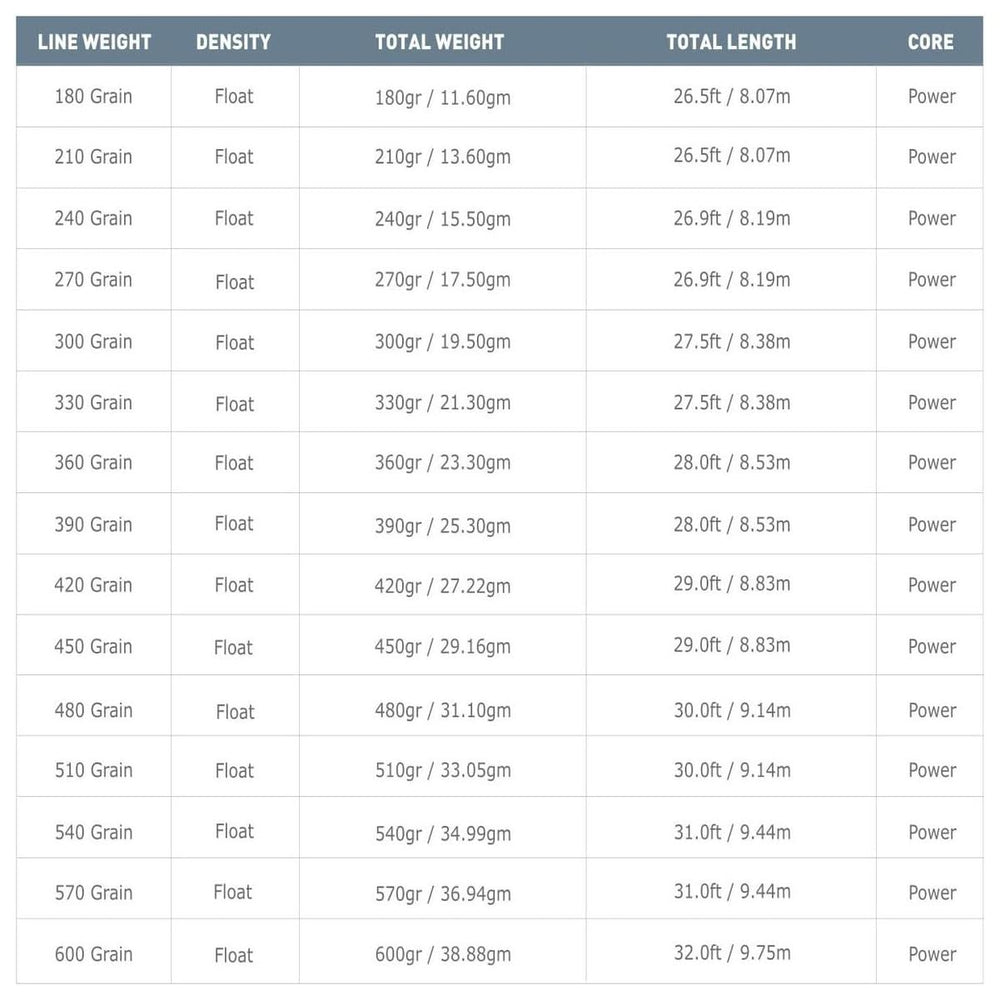Click the 210gr / 13.60gm cell

coord(443,158)
